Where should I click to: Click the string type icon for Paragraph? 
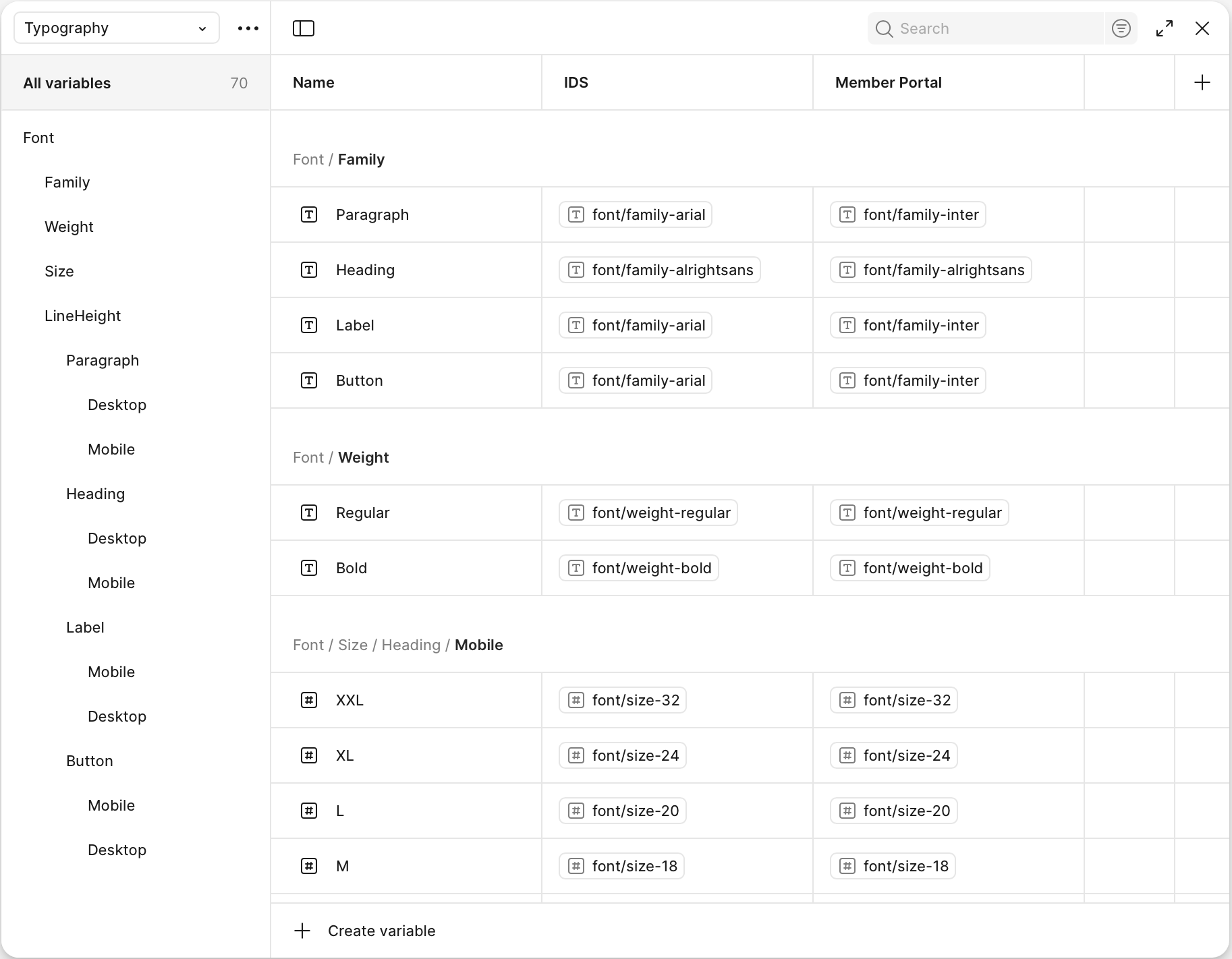(309, 214)
